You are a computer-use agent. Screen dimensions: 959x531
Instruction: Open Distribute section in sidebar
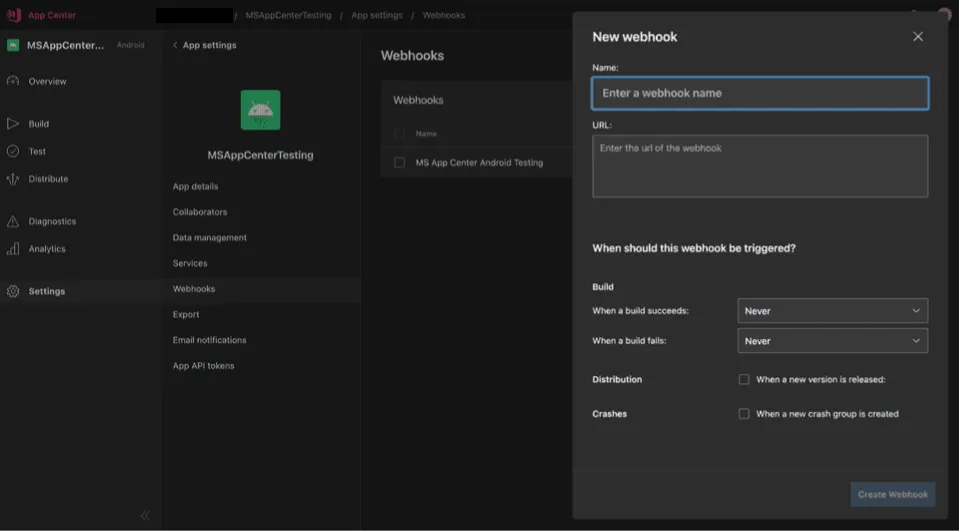(x=48, y=179)
